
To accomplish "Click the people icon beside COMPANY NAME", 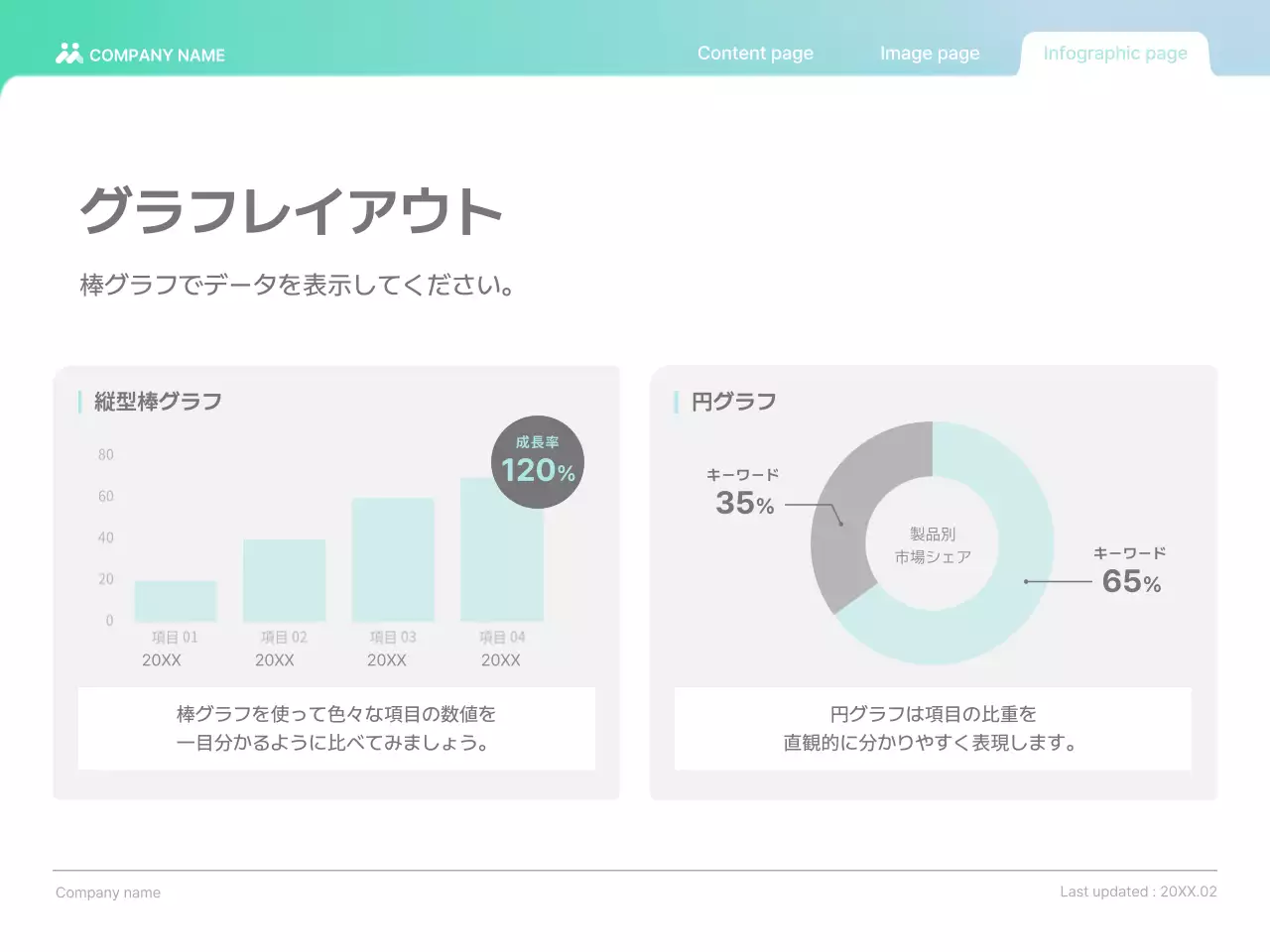I will point(67,54).
